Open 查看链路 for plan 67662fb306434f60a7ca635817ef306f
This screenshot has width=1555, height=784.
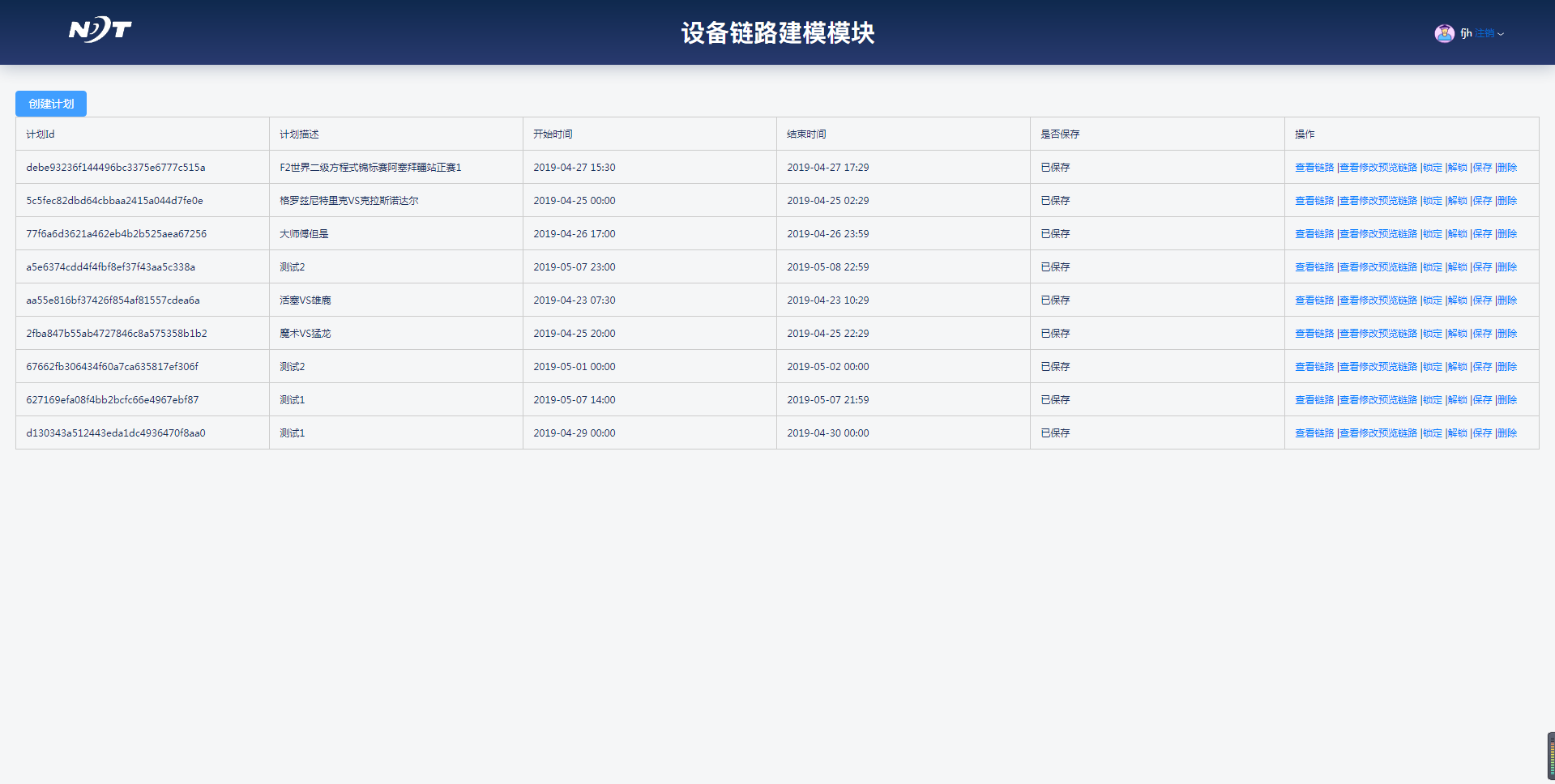[1314, 367]
